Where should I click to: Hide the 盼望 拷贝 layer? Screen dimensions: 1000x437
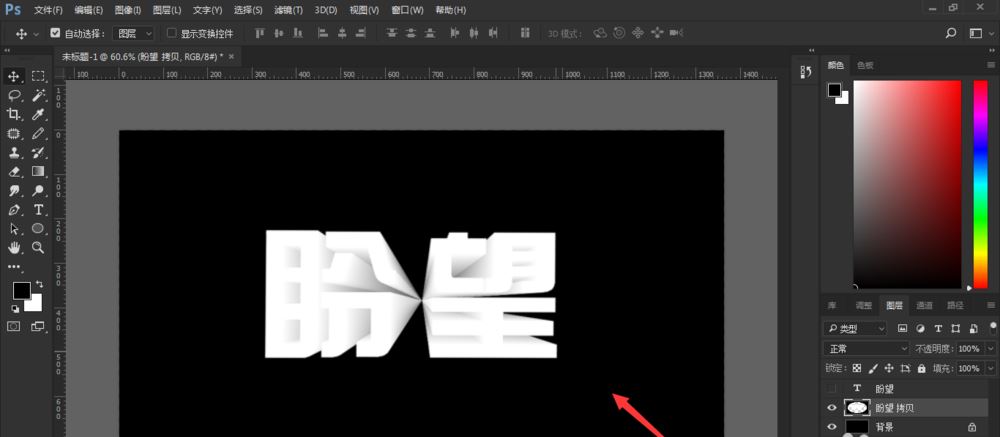(x=831, y=408)
